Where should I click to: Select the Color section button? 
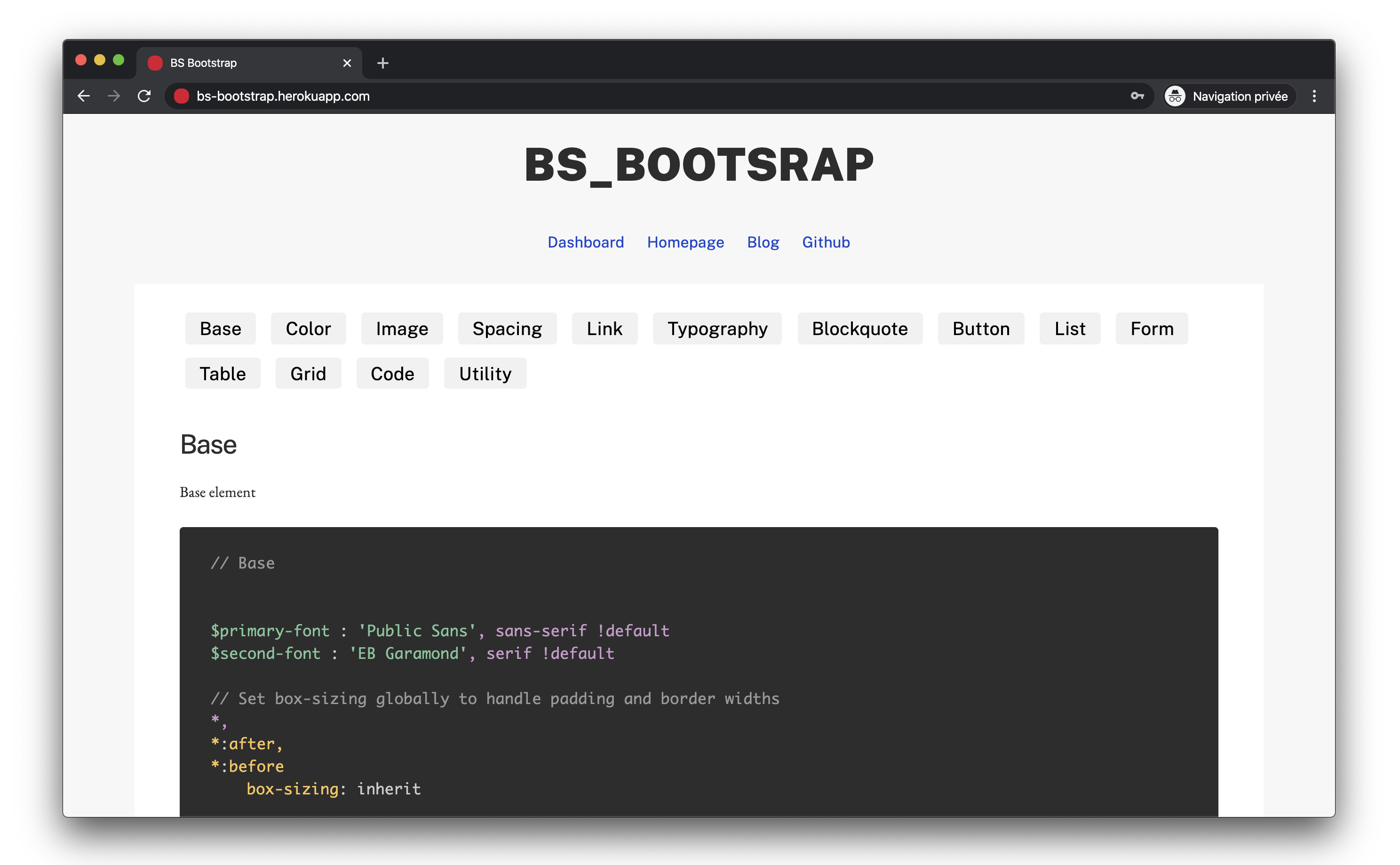point(308,328)
